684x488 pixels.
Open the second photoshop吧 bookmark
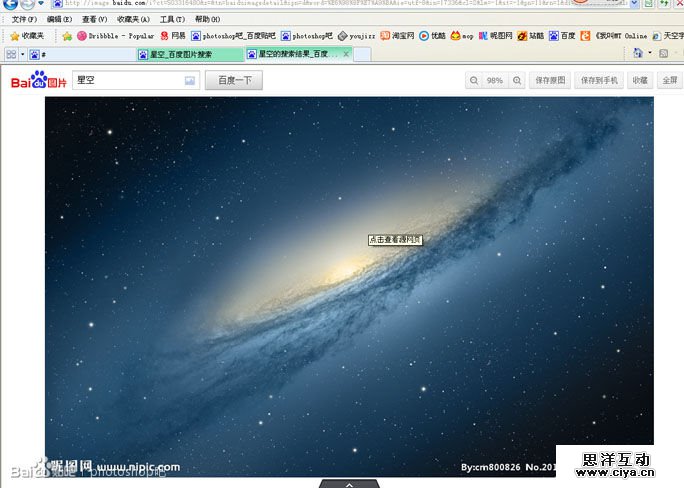307,36
